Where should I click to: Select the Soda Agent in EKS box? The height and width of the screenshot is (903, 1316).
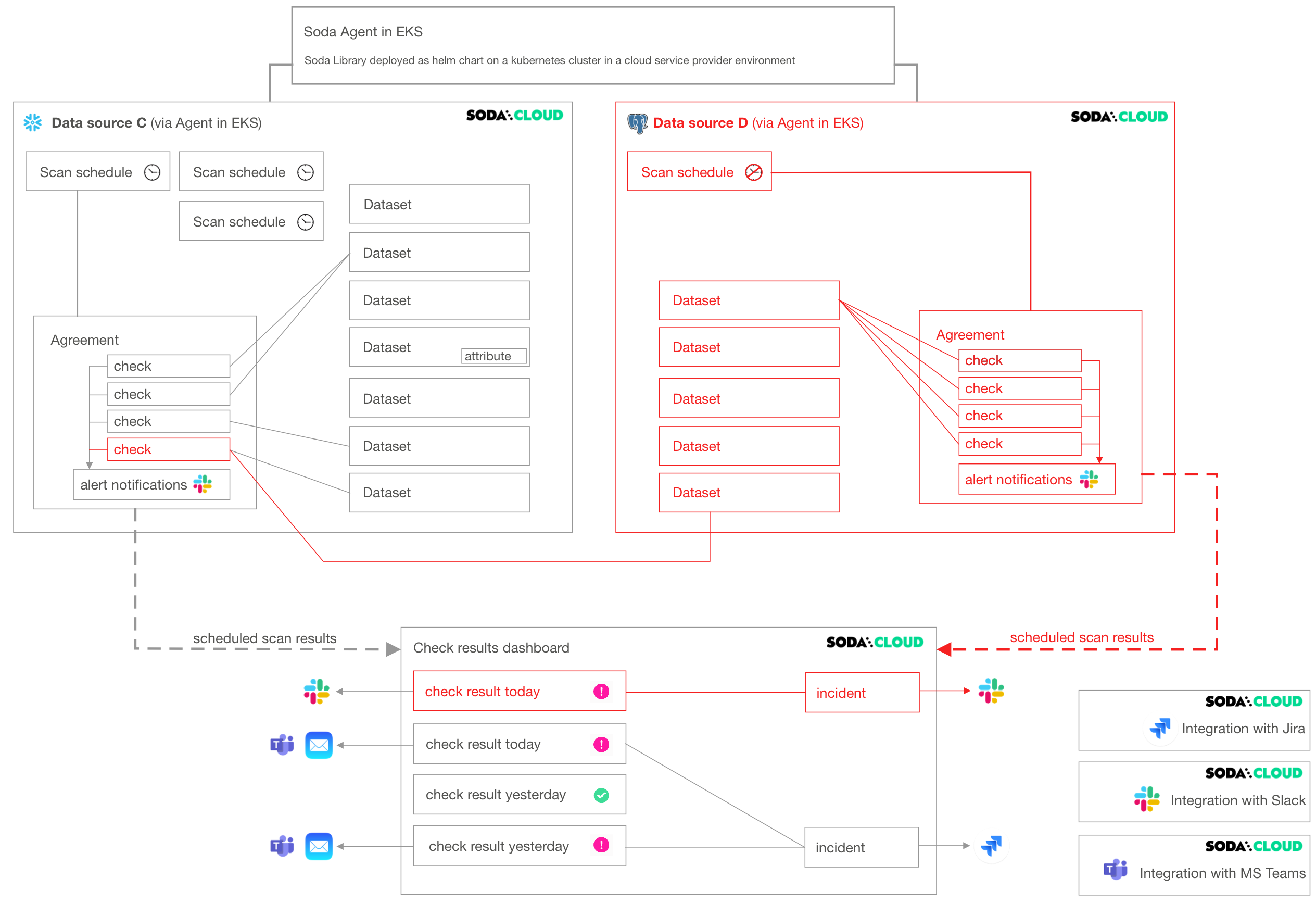(593, 45)
